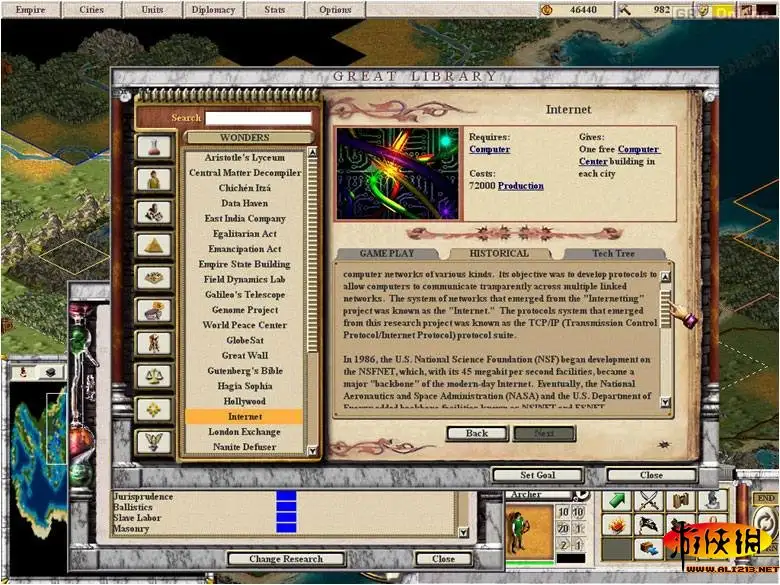Click the Change Research button
The width and height of the screenshot is (780, 585).
tap(286, 559)
